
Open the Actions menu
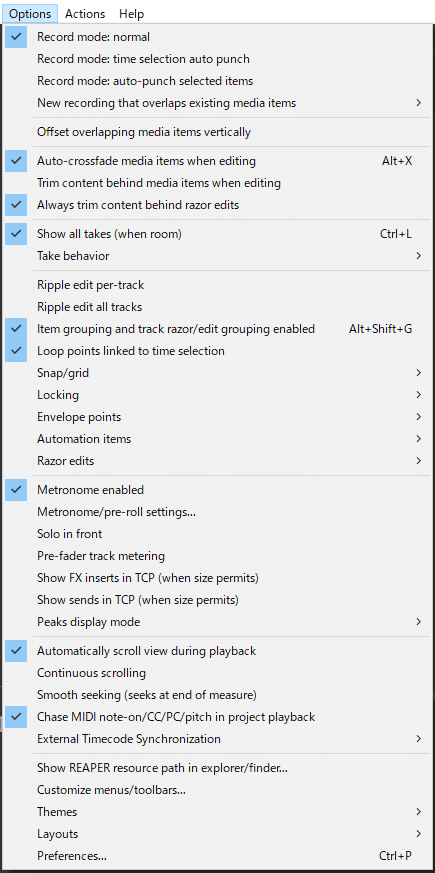tap(85, 14)
